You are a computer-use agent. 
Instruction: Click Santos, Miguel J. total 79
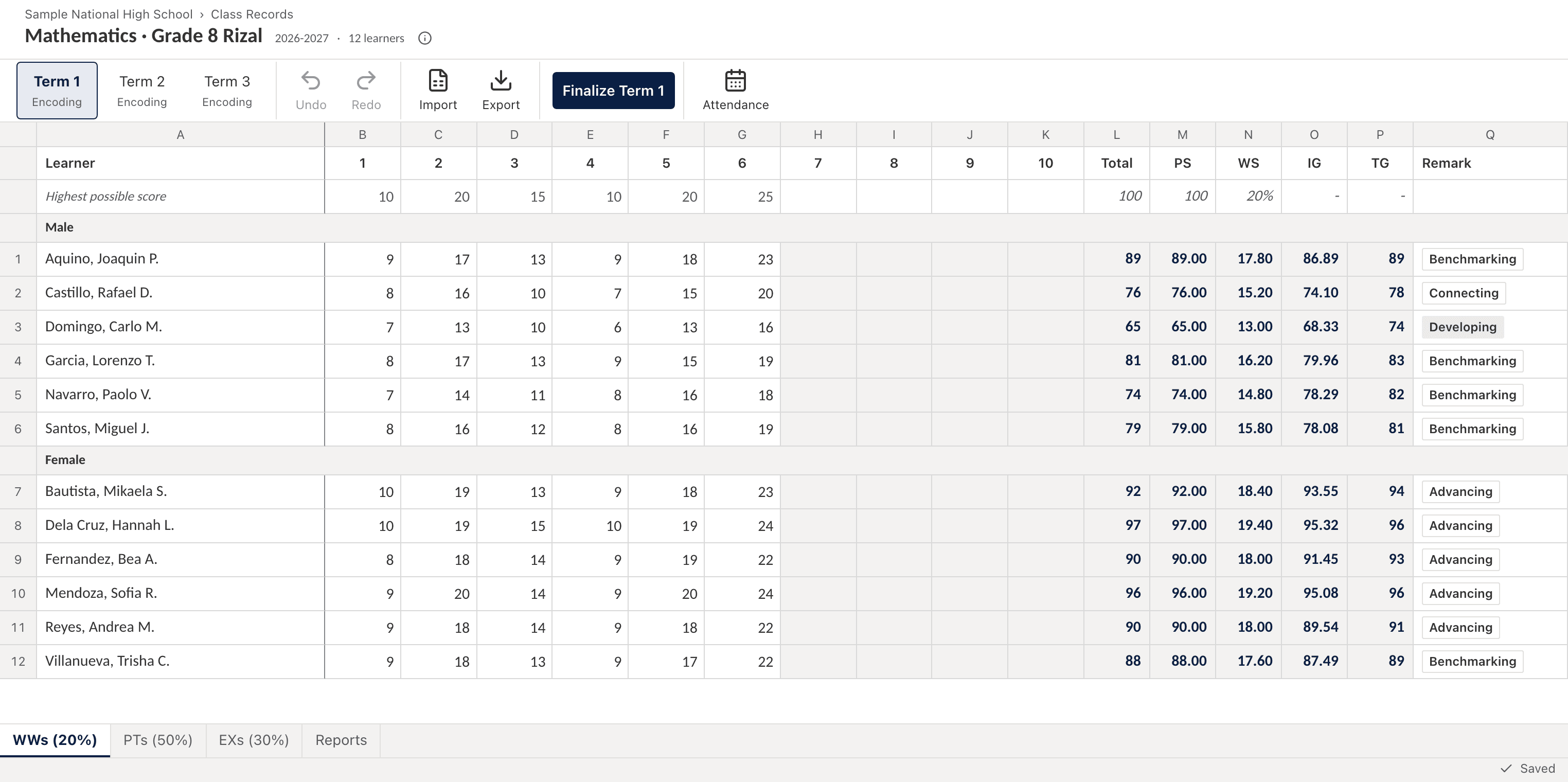pyautogui.click(x=1116, y=429)
